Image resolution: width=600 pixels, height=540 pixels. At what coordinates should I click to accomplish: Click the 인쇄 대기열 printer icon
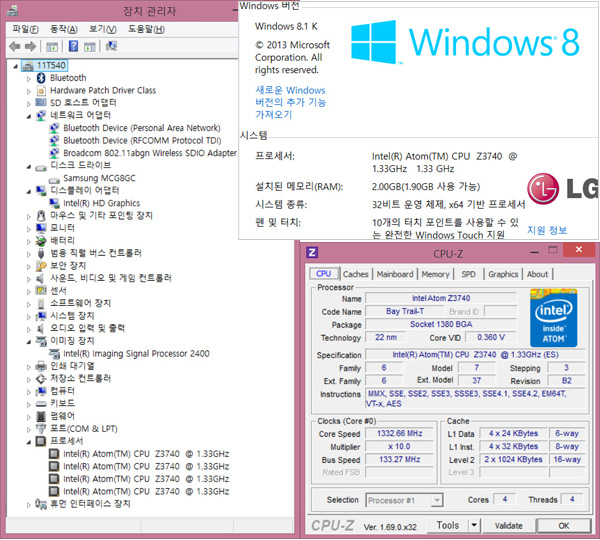tap(41, 366)
